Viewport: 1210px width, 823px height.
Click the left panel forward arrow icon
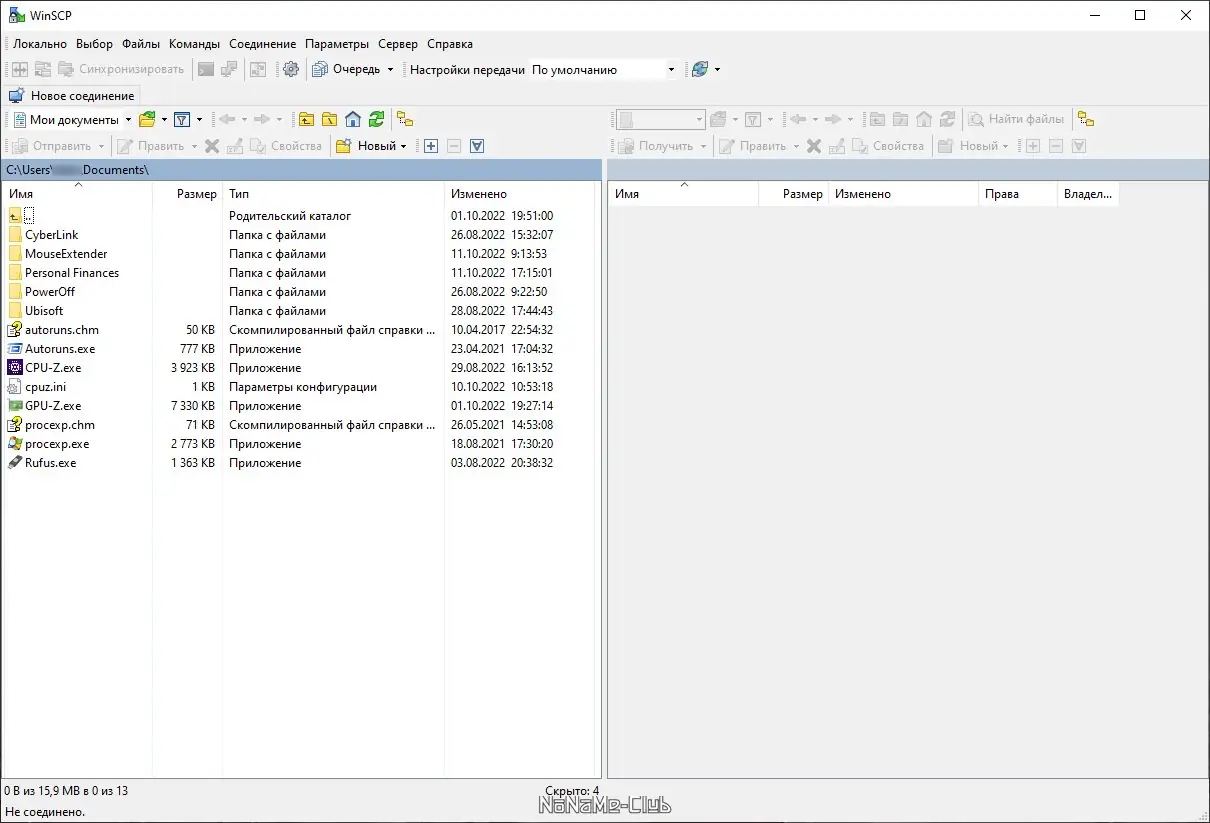pos(262,119)
